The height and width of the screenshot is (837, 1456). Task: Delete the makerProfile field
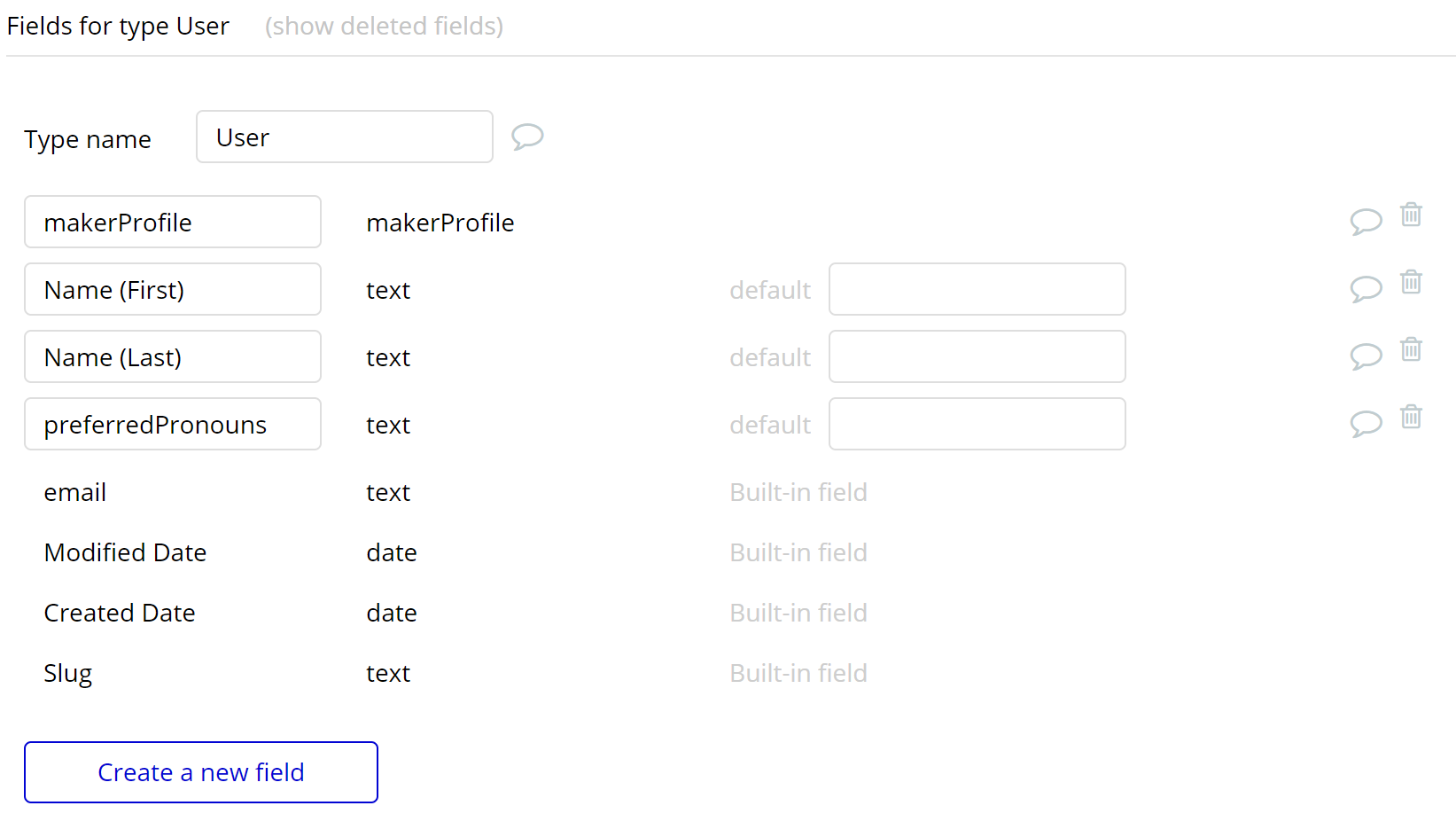tap(1411, 215)
